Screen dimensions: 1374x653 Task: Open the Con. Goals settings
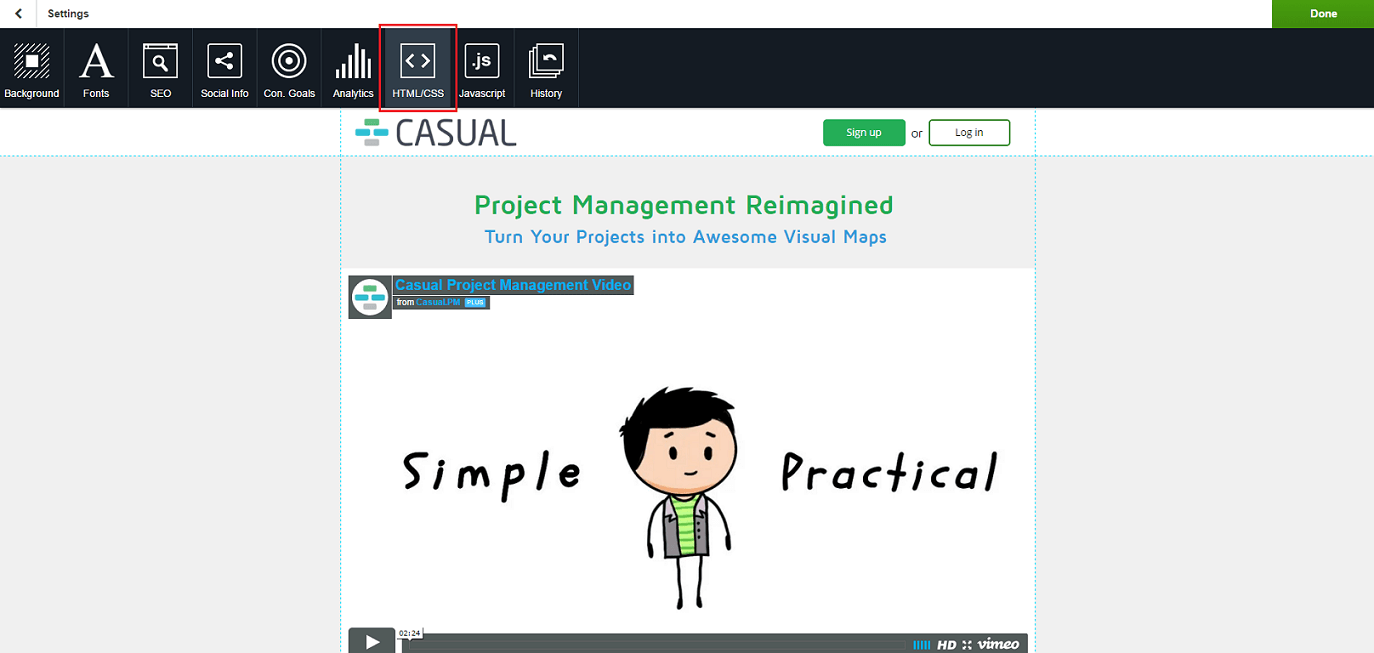[289, 68]
